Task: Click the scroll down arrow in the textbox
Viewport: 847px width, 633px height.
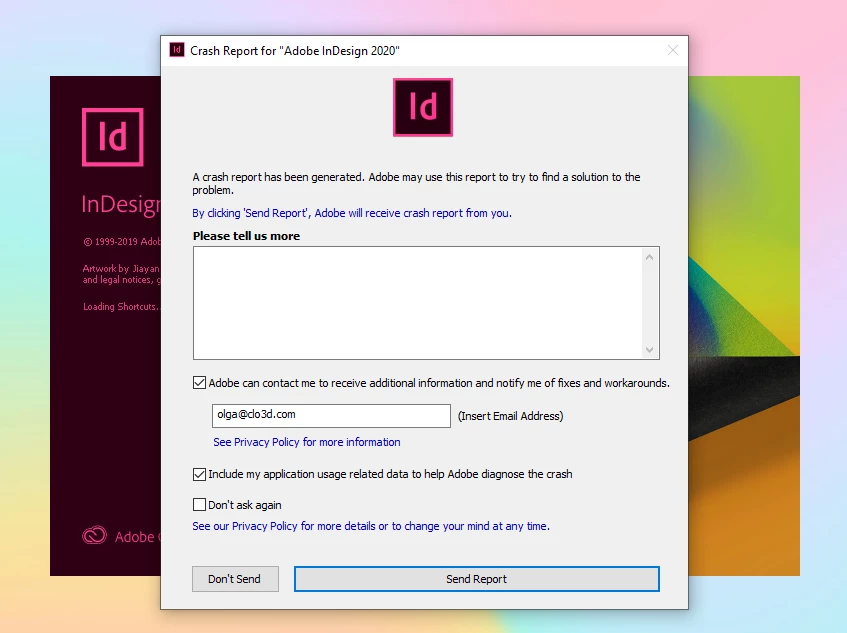Action: (649, 349)
